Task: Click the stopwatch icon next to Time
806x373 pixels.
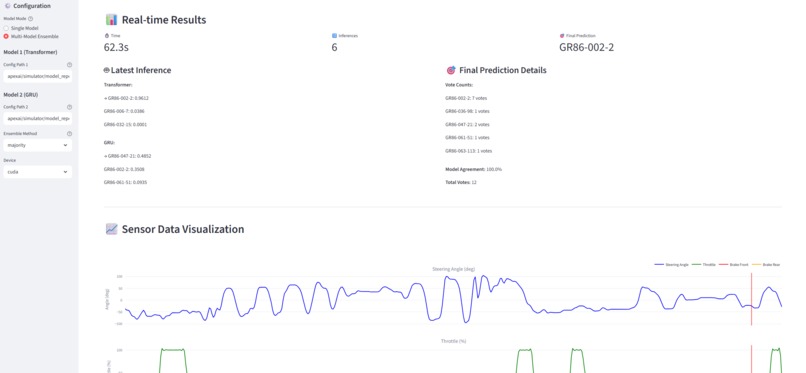Action: click(107, 36)
